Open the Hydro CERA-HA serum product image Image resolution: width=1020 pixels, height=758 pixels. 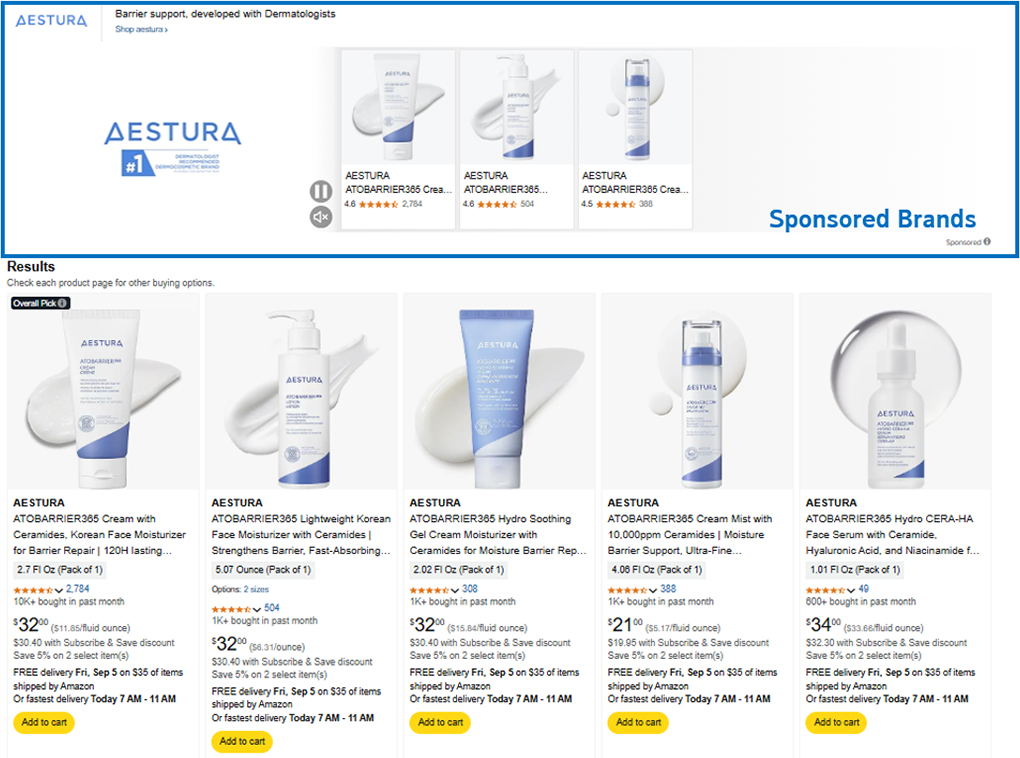[x=895, y=391]
